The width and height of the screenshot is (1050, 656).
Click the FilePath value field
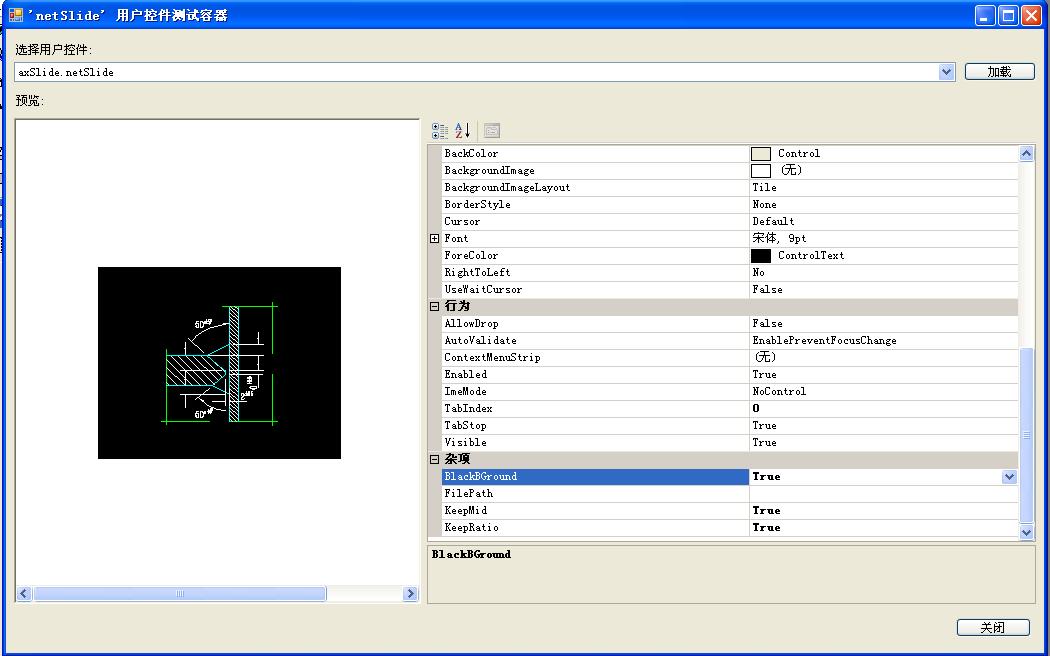(883, 493)
